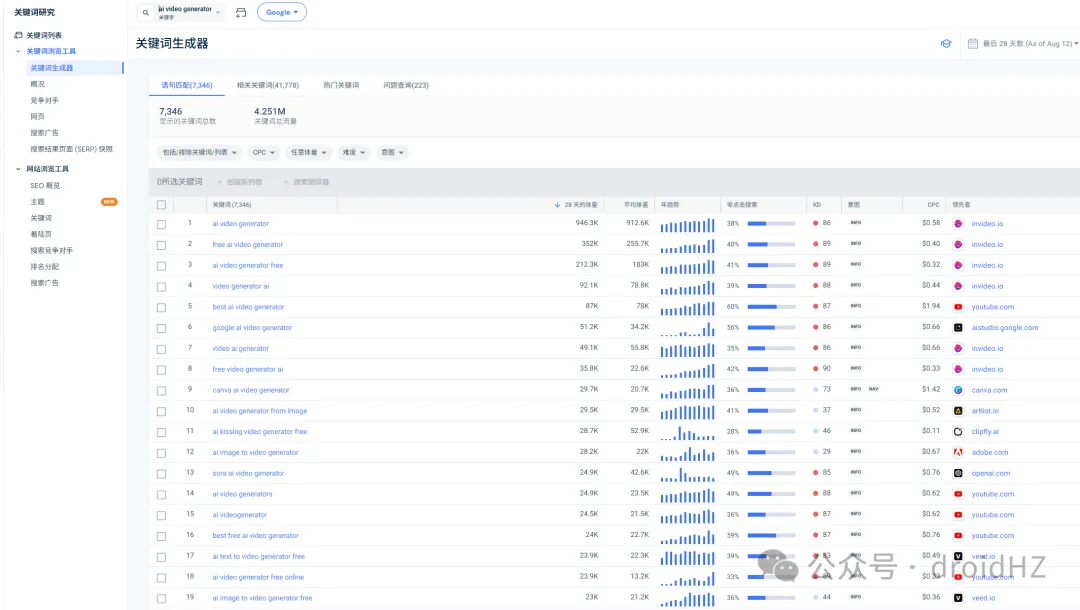
Task: Click the Canva icon beside canva.com
Action: [958, 390]
